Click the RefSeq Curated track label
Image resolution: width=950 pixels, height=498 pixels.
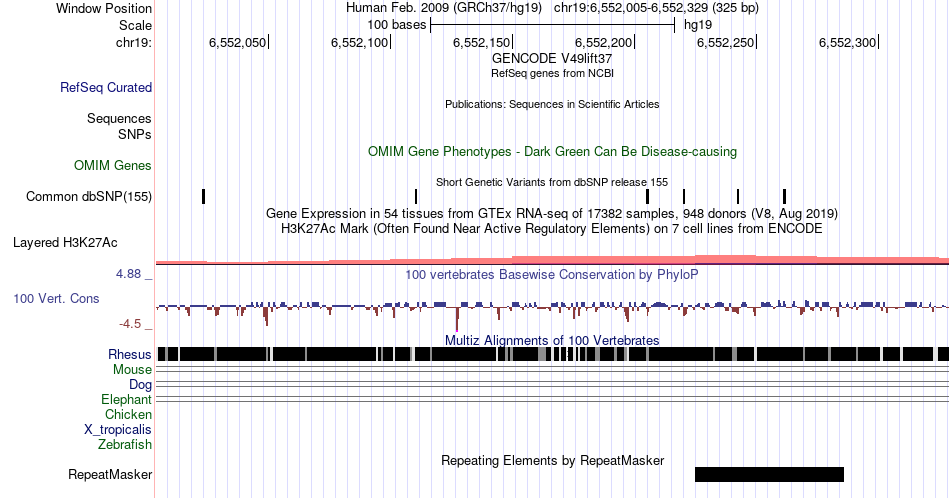point(106,87)
